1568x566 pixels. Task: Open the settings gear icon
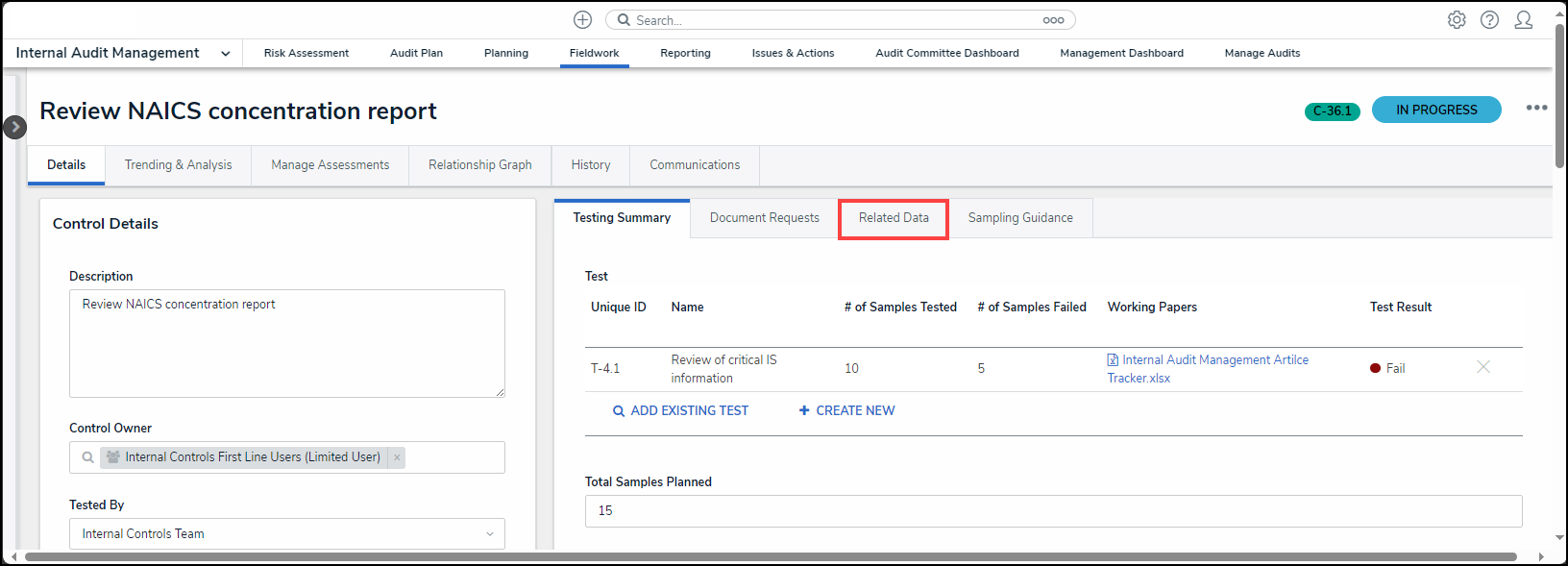pyautogui.click(x=1457, y=20)
